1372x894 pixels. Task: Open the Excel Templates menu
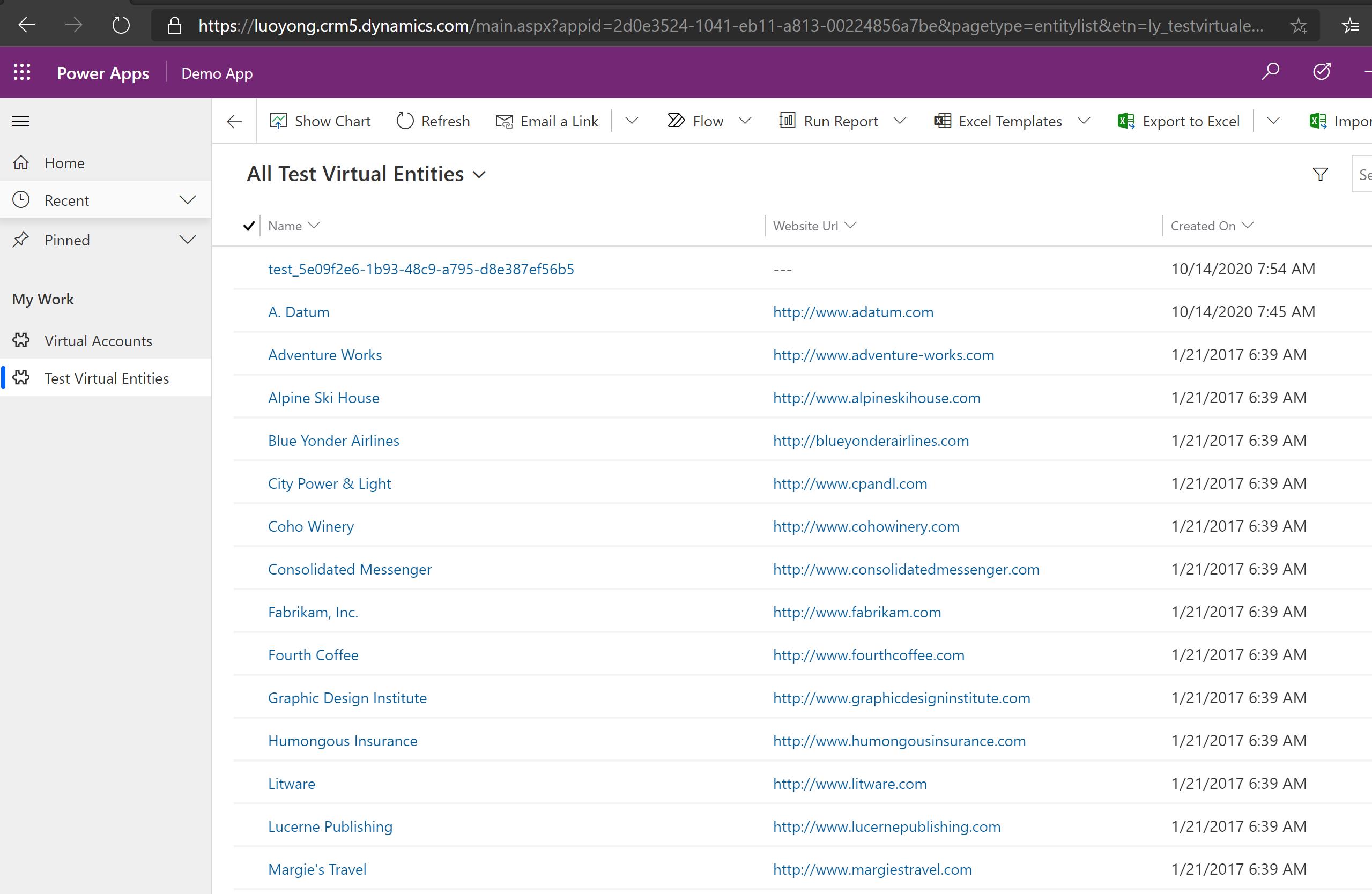click(1012, 121)
